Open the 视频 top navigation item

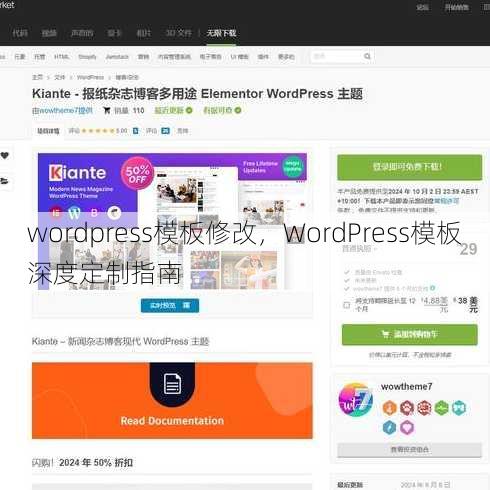pyautogui.click(x=49, y=33)
